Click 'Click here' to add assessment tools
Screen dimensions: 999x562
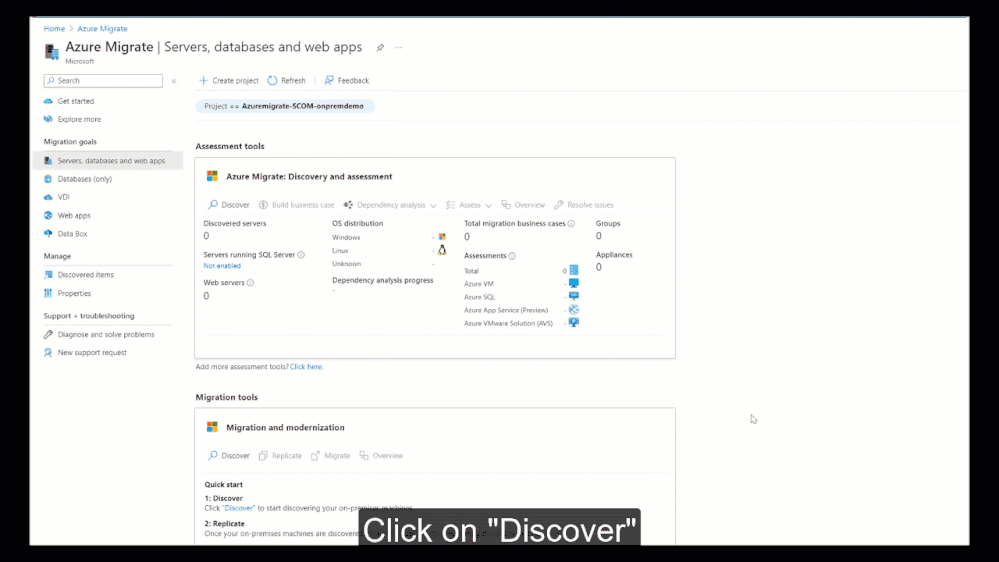click(306, 367)
